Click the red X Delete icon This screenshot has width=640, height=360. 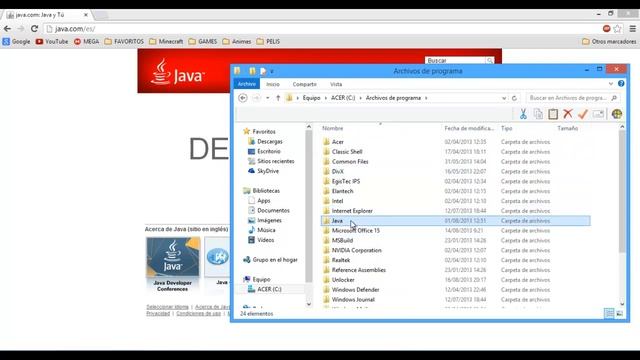tap(568, 114)
